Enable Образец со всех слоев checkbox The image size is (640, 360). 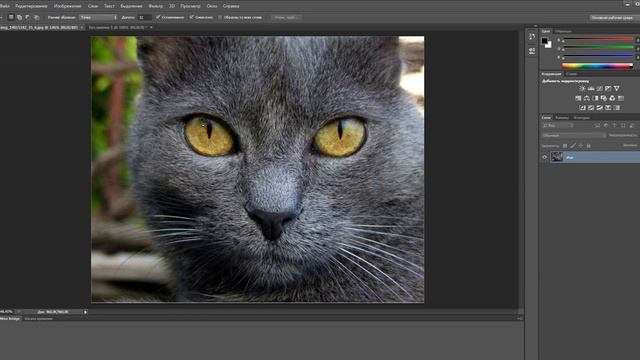[220, 17]
